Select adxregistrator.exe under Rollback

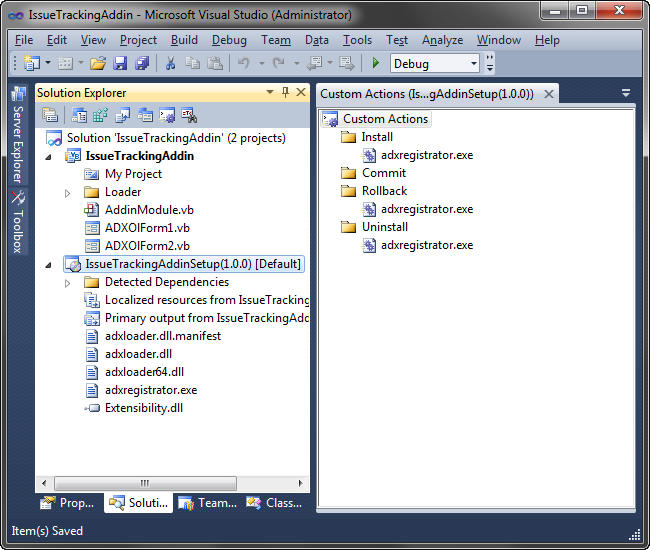pos(427,209)
